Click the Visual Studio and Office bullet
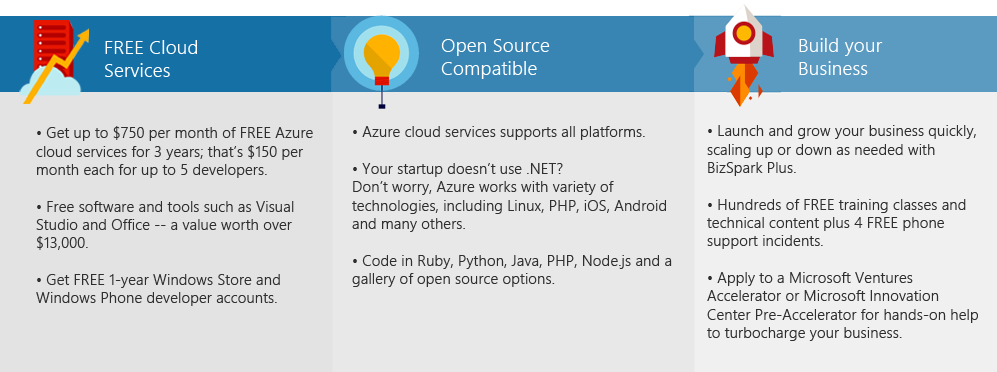The image size is (997, 372). point(165,225)
